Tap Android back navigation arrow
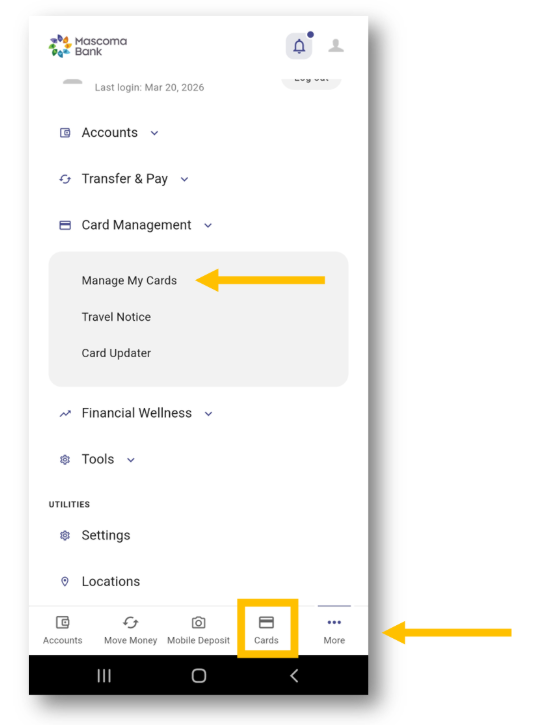 click(294, 676)
